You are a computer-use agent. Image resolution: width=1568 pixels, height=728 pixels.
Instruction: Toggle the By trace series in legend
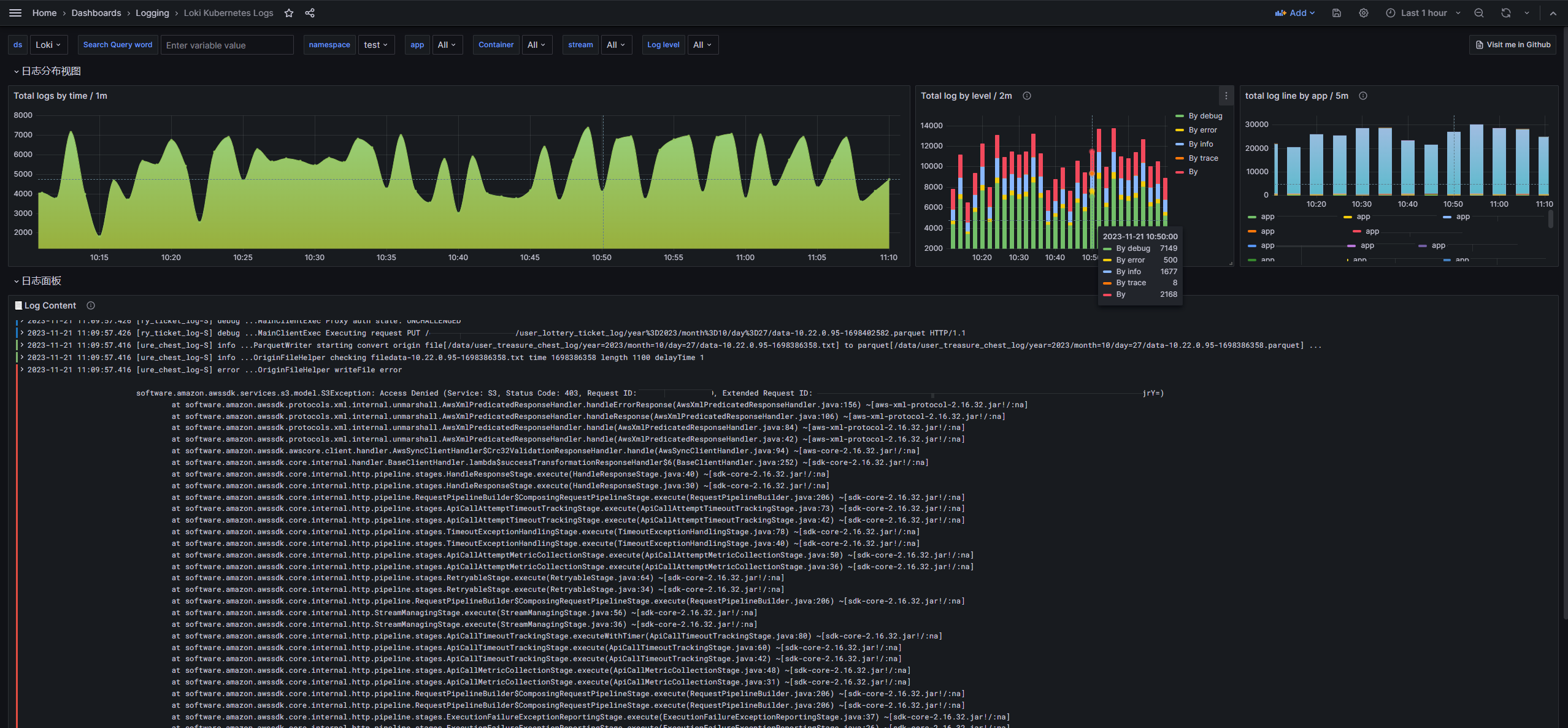(1204, 158)
